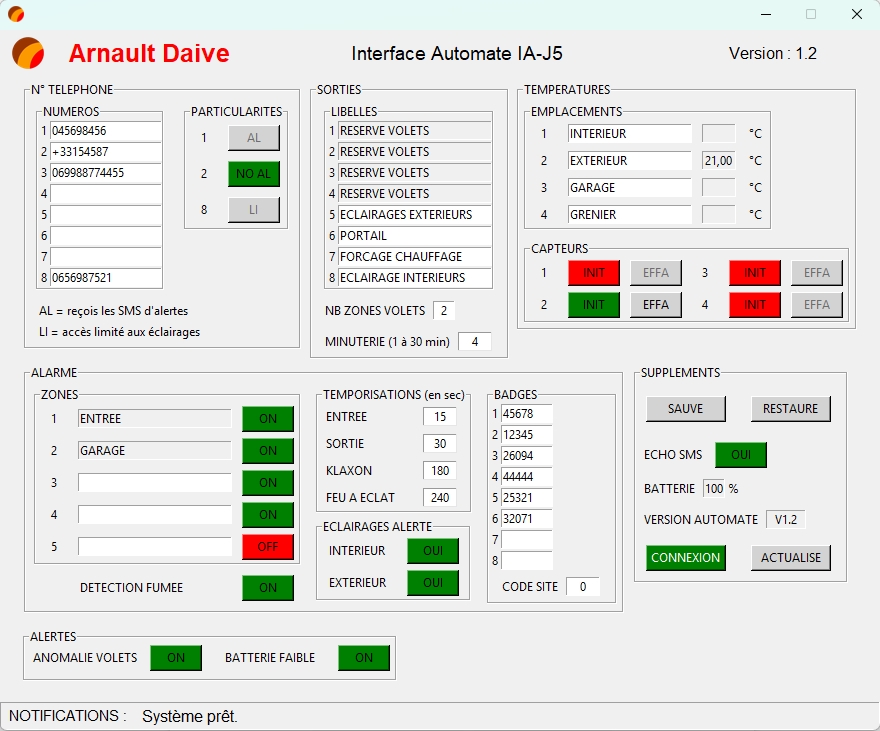Click empty alarm zone 3 name field
880x731 pixels.
point(154,482)
